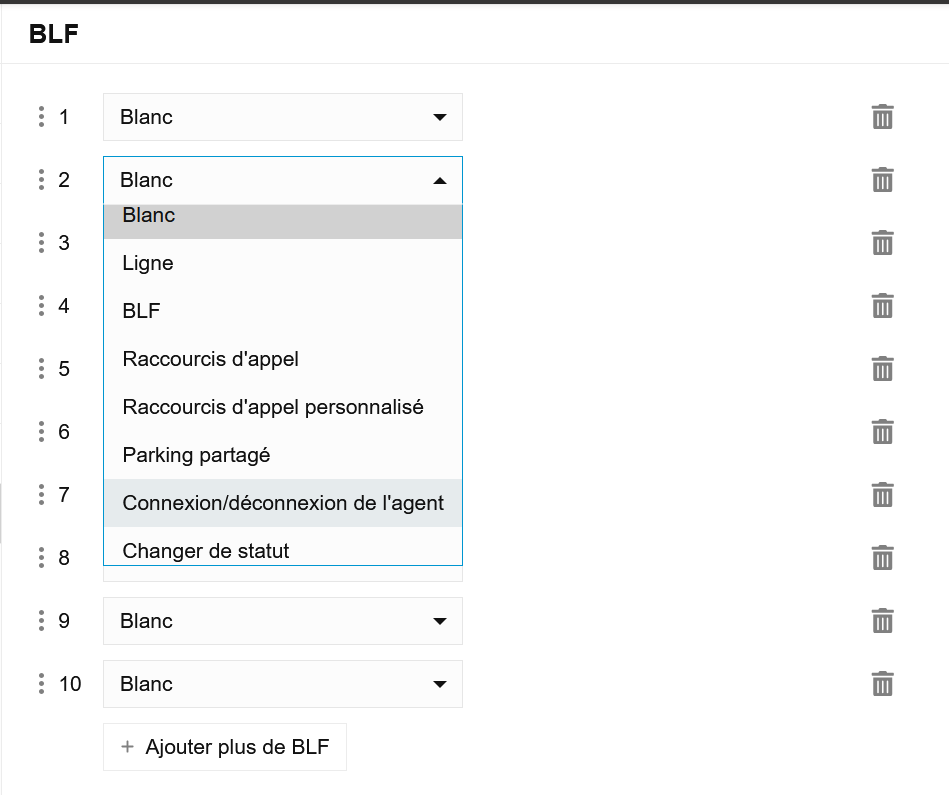This screenshot has height=795, width=949.
Task: Pick Raccourcis d'appel personnalisé option
Action: 273,407
